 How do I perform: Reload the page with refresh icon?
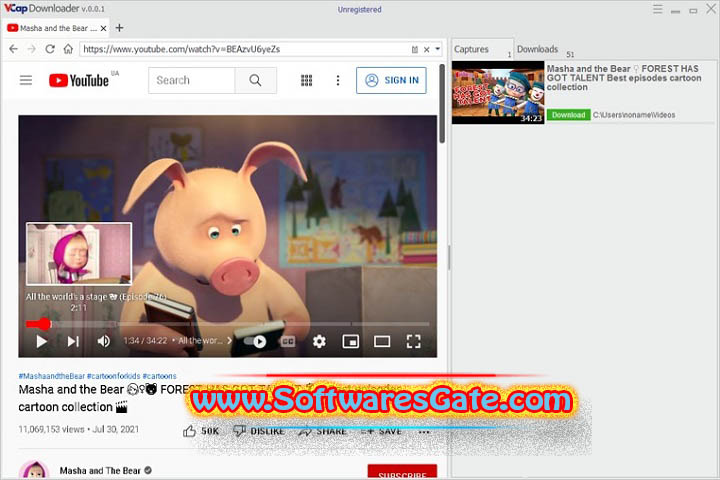[50, 49]
